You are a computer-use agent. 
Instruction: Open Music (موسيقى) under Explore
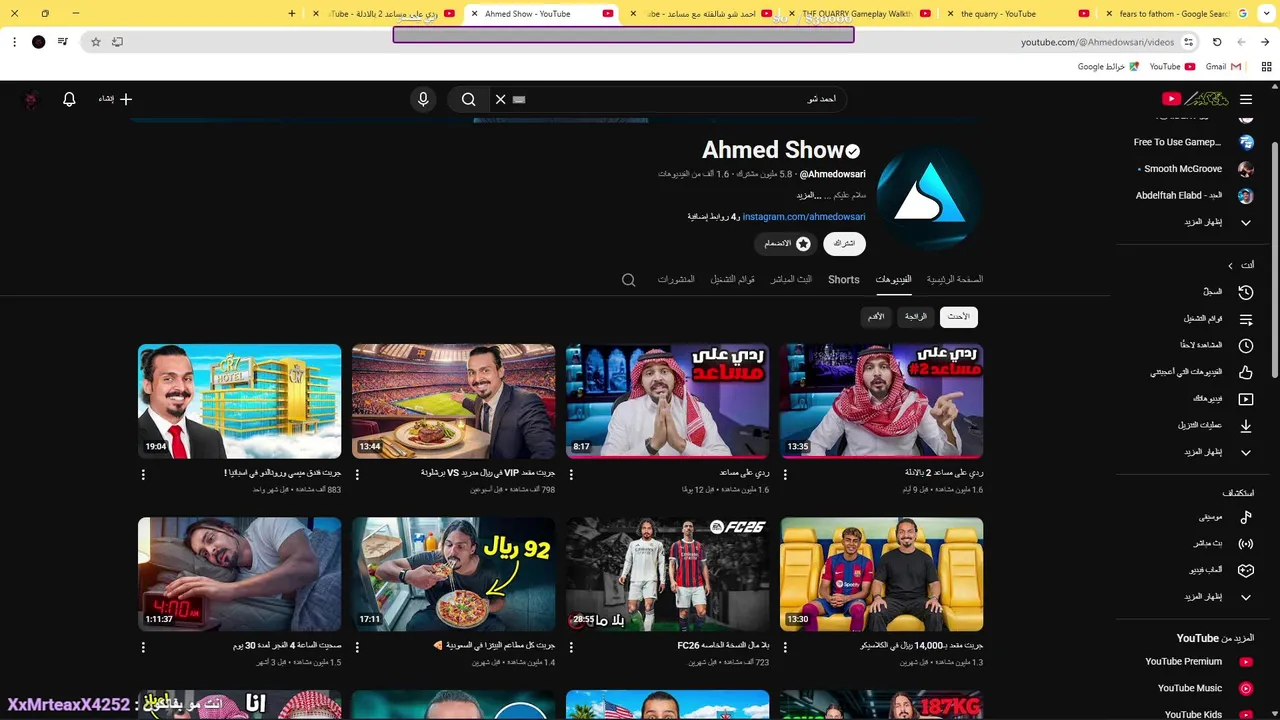click(1225, 517)
